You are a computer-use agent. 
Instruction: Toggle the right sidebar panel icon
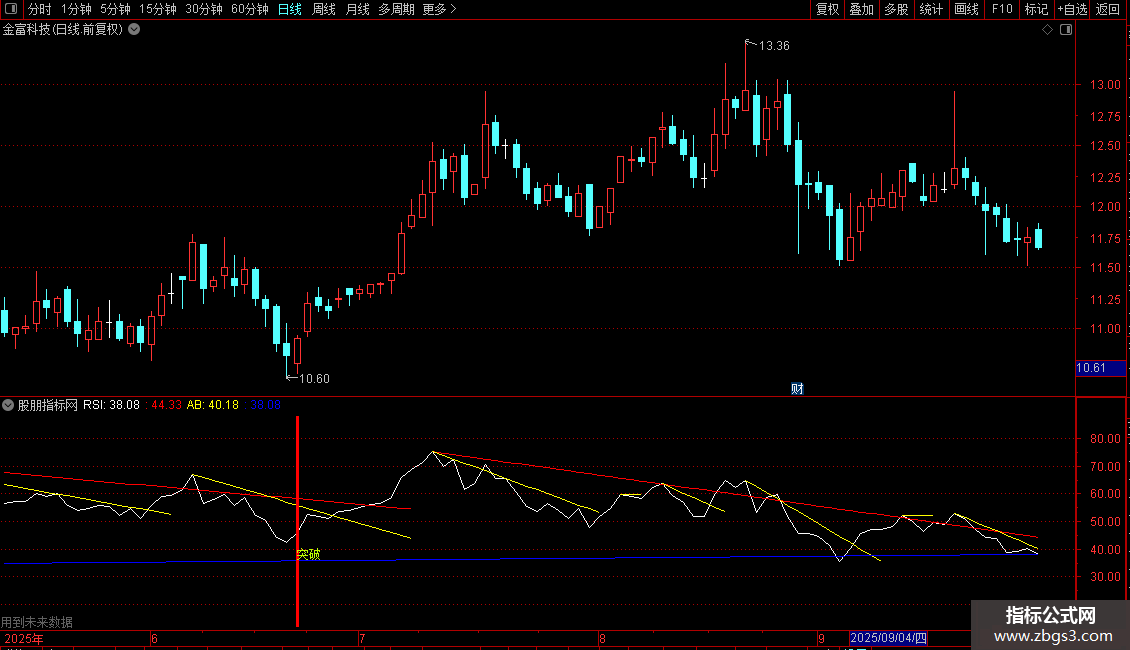(x=1066, y=29)
